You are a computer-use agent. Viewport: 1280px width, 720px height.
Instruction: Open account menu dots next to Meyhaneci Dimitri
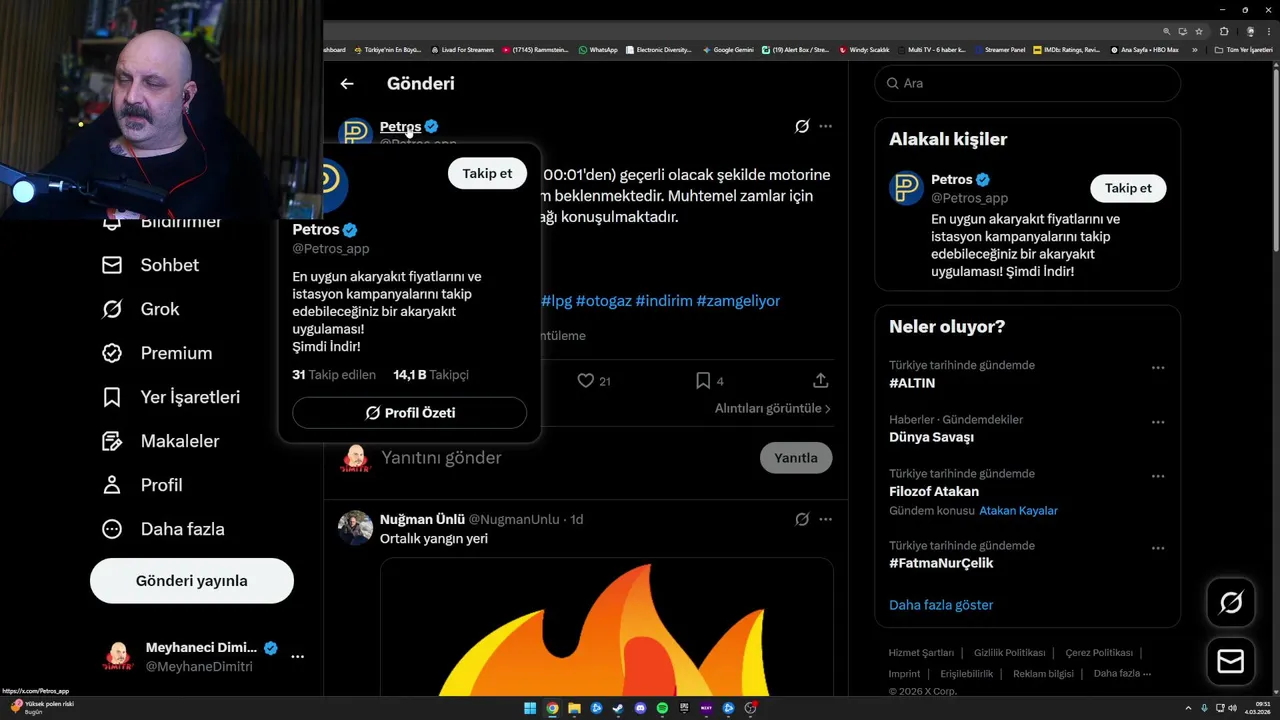[297, 657]
